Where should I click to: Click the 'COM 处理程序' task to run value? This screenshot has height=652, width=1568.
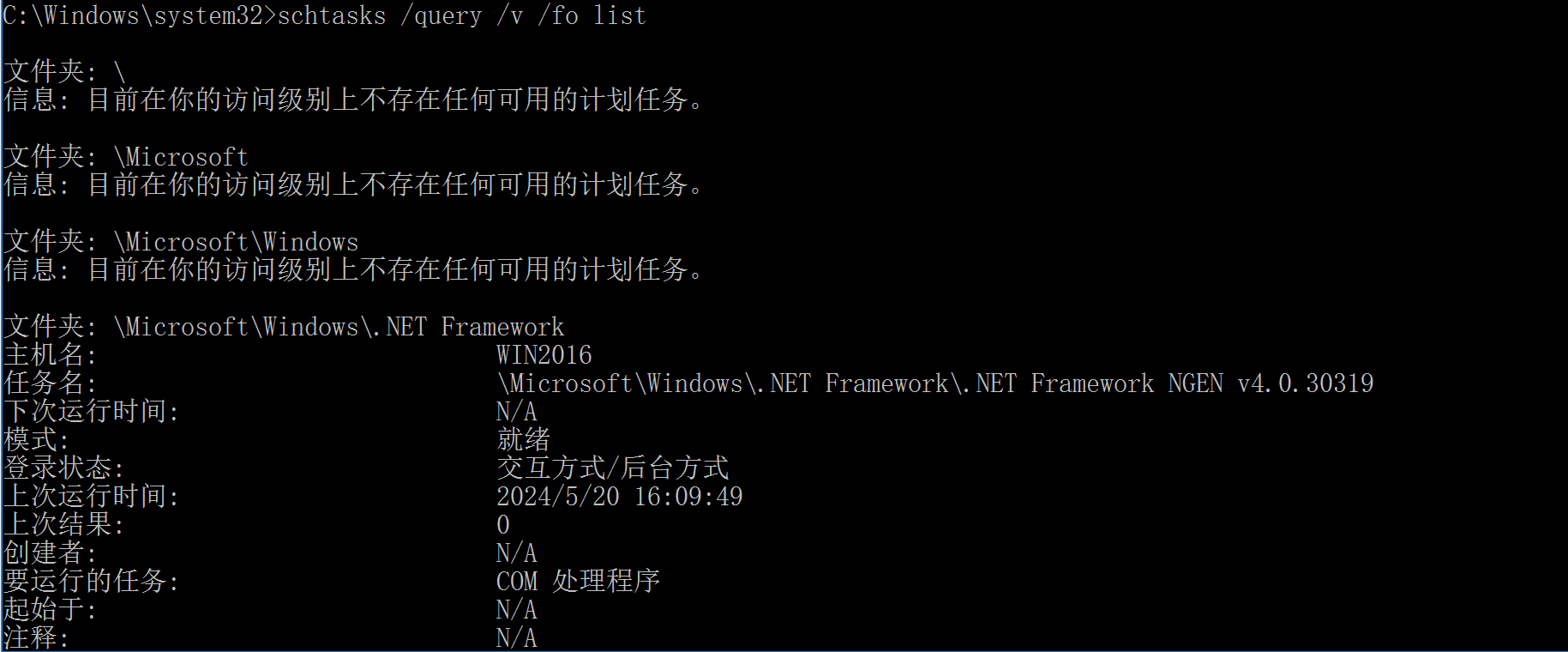click(x=578, y=582)
